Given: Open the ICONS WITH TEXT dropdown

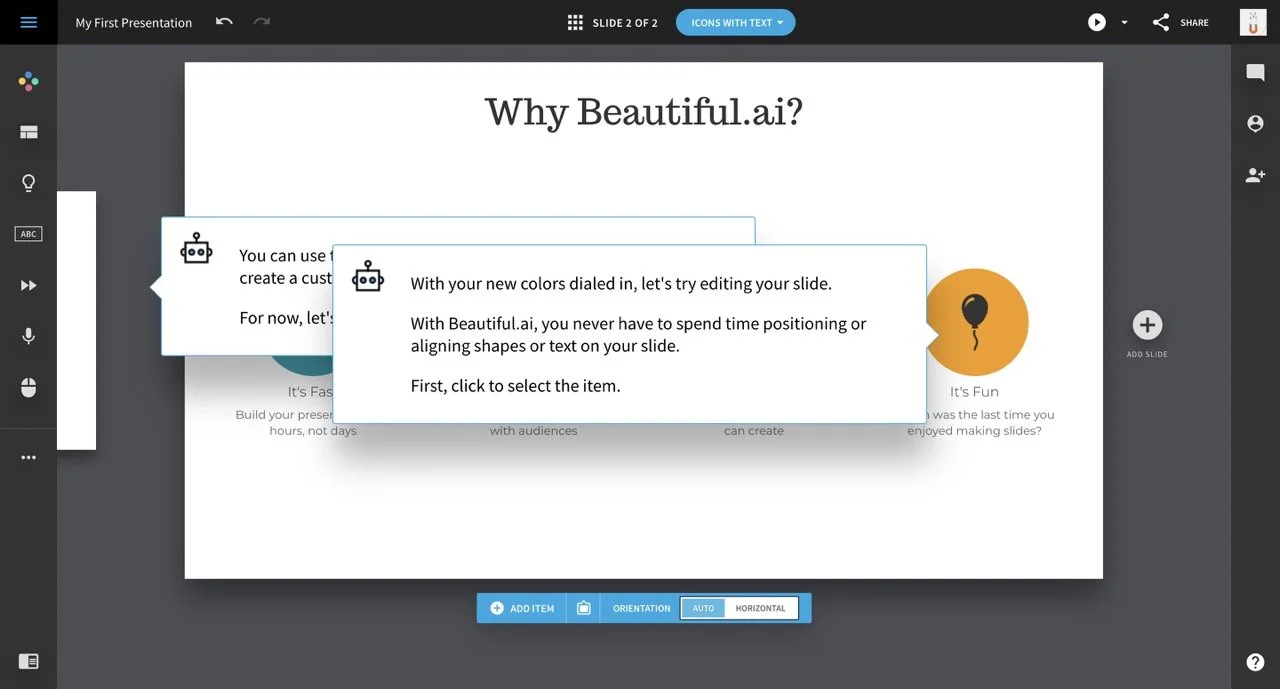Looking at the screenshot, I should pos(736,21).
